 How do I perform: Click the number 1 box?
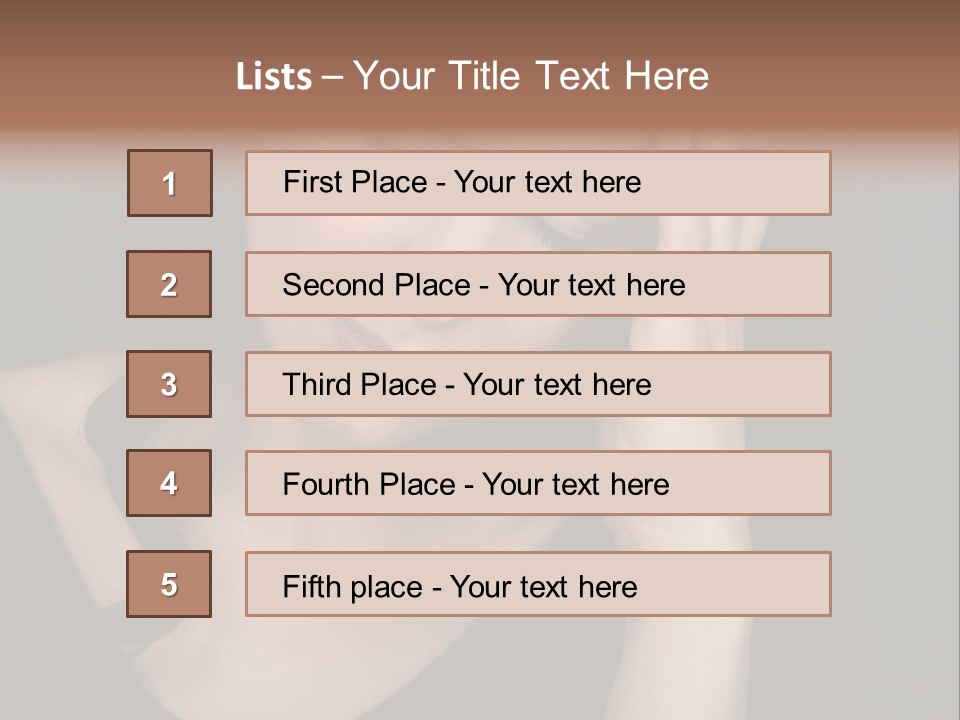pos(170,183)
